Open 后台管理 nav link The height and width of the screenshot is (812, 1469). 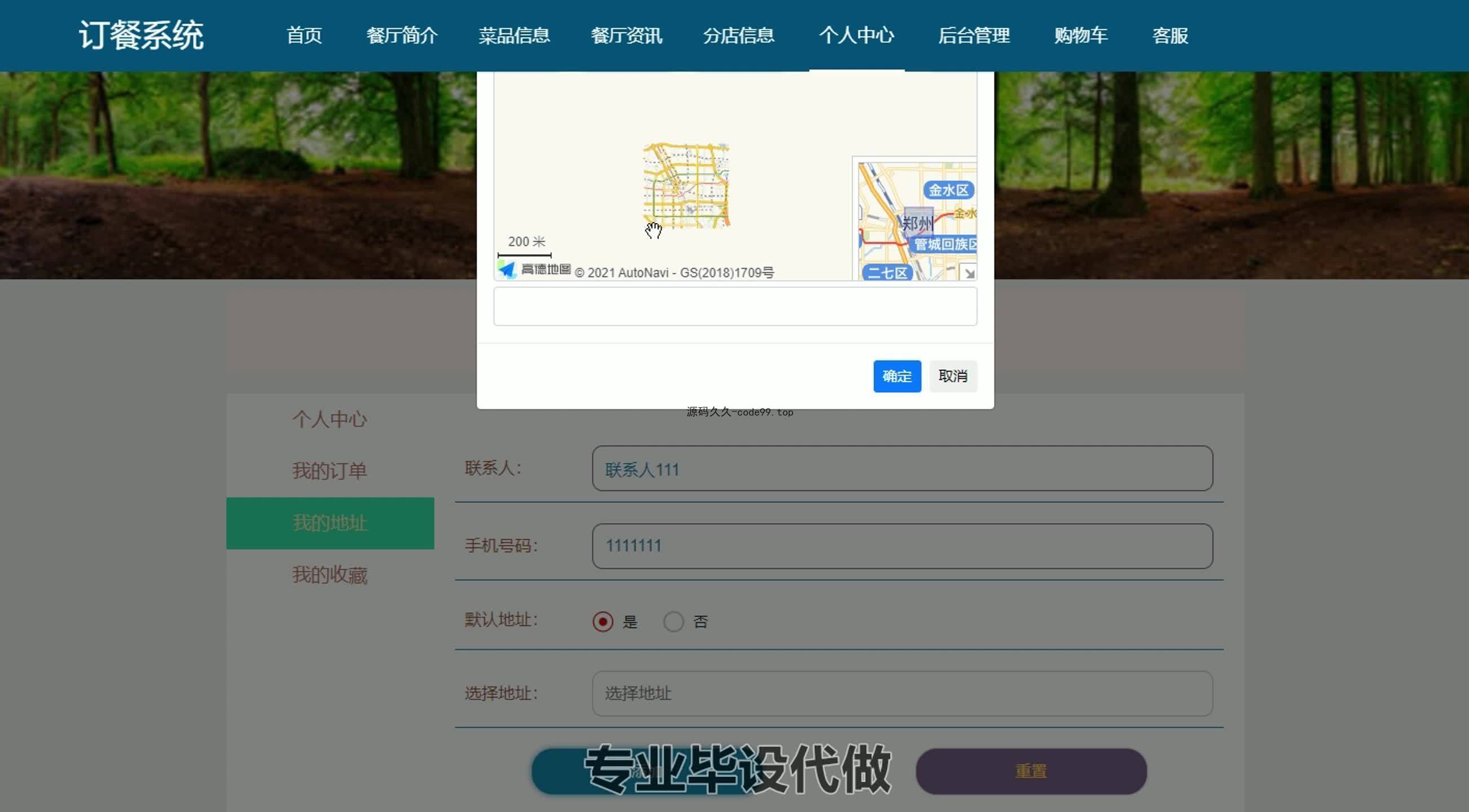pyautogui.click(x=974, y=36)
